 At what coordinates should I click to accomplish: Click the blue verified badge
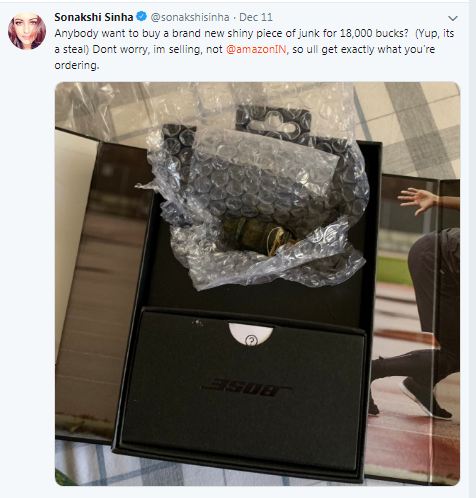(x=142, y=16)
